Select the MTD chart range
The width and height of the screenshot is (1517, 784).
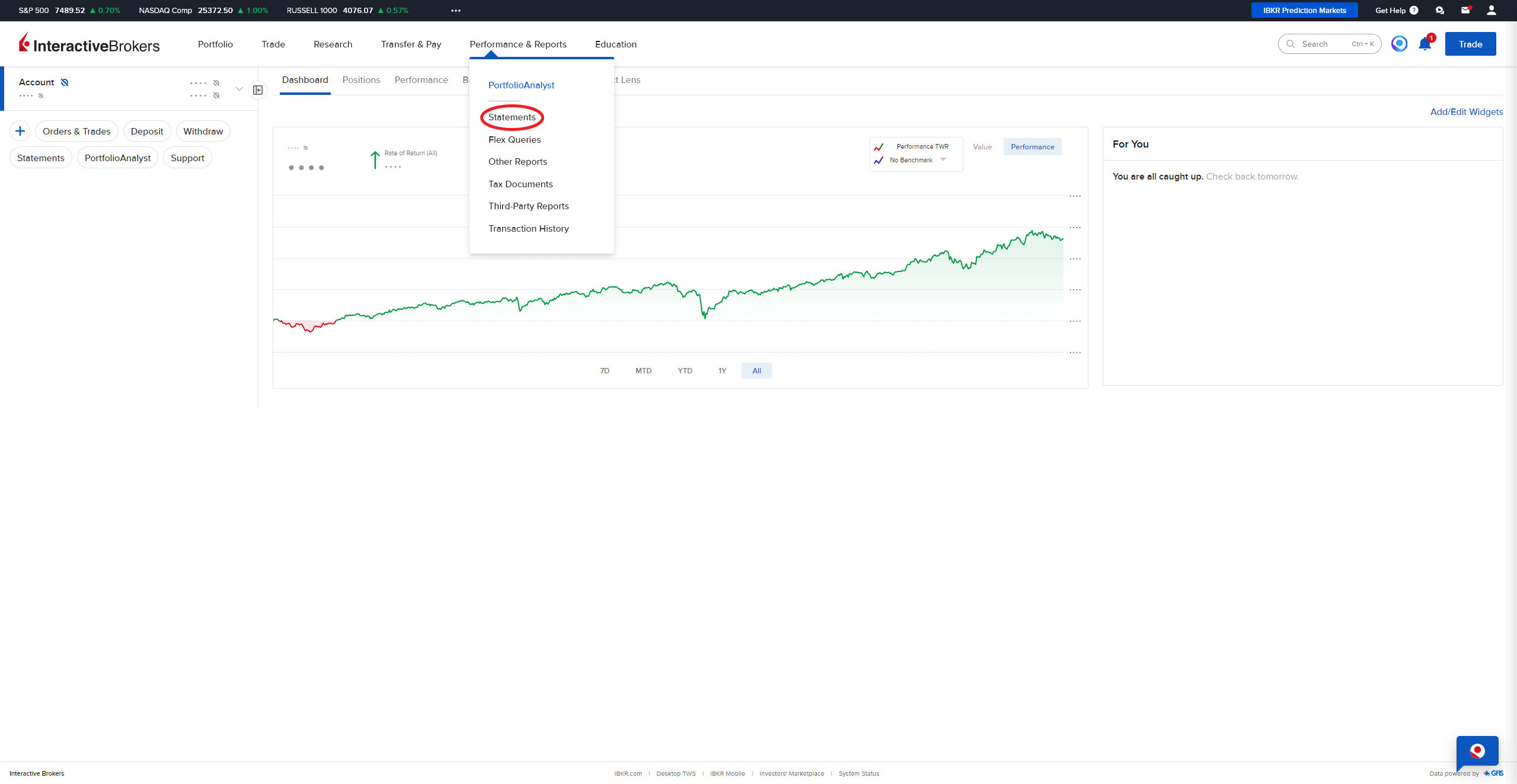click(643, 371)
